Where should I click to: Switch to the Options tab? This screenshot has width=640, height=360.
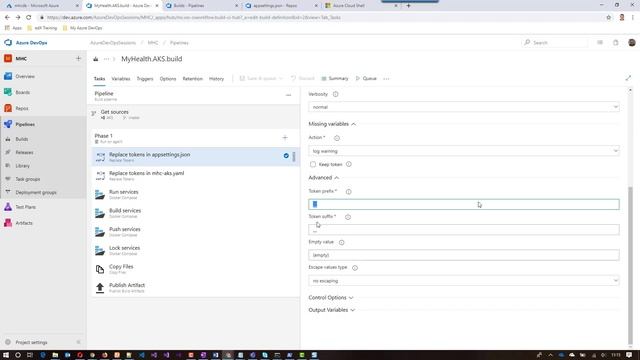click(168, 78)
